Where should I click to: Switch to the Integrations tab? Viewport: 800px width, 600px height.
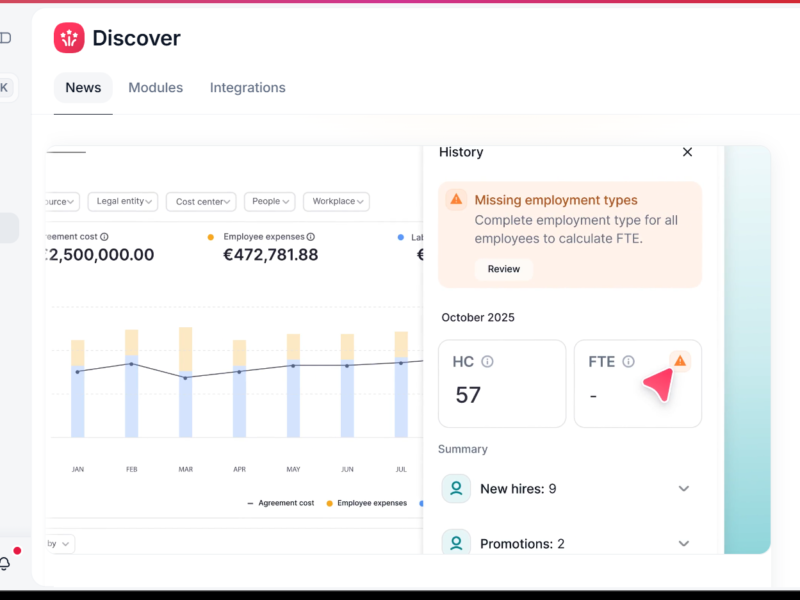click(247, 88)
